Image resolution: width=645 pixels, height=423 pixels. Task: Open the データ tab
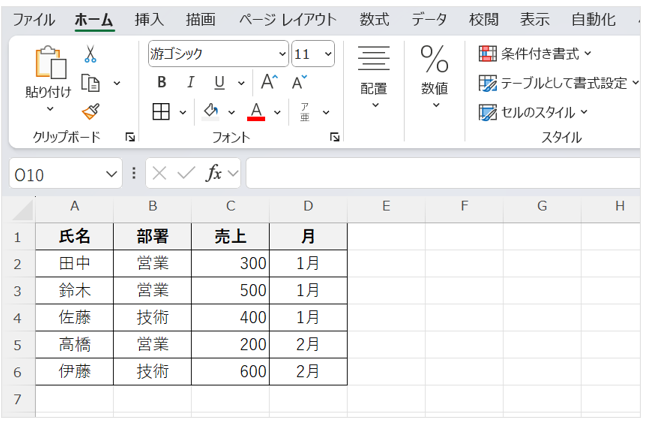(430, 19)
